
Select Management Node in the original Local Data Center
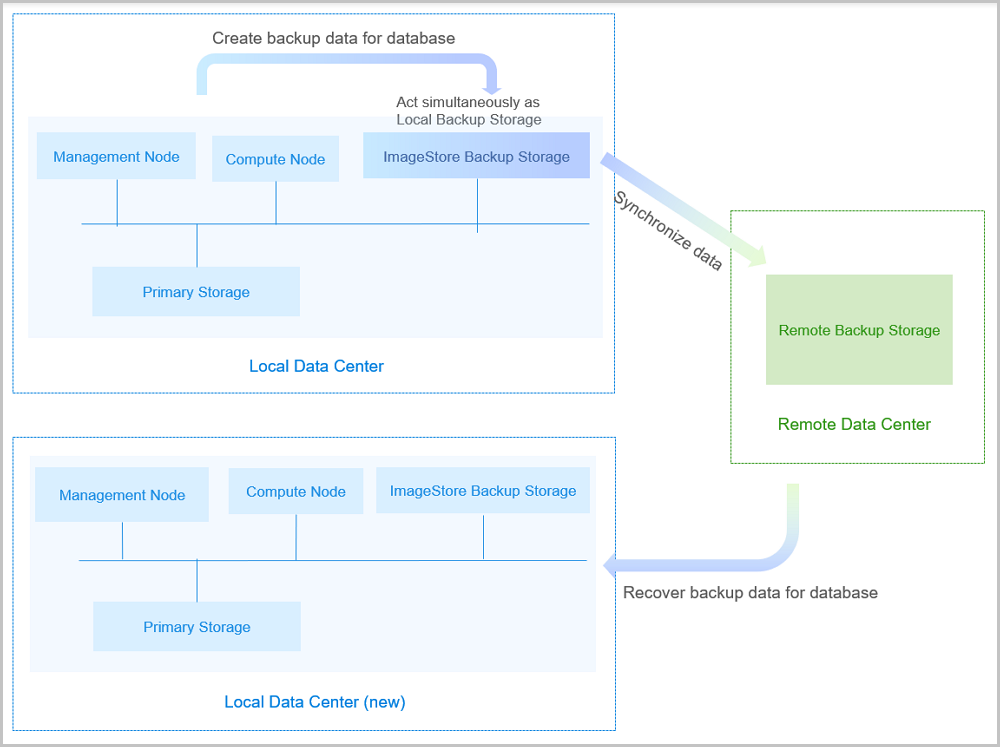116,157
